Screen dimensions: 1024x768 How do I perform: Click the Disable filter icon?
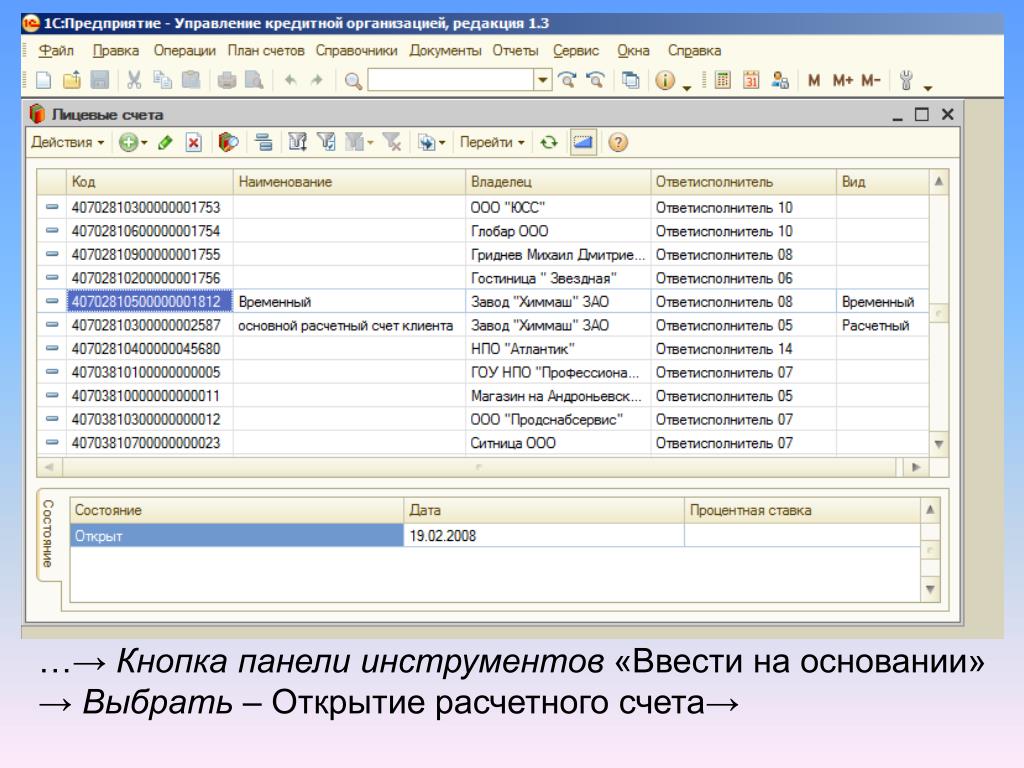point(392,142)
